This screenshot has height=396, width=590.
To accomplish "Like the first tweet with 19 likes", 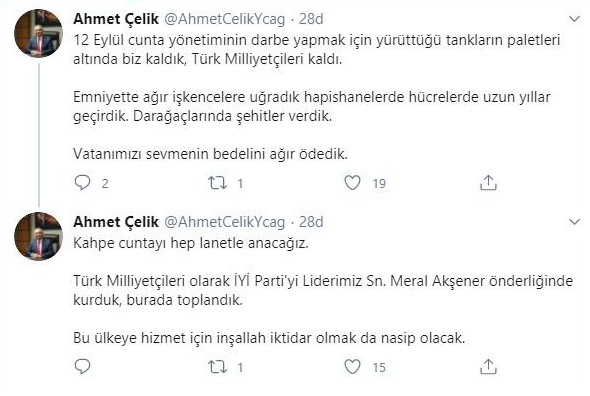I will point(353,183).
